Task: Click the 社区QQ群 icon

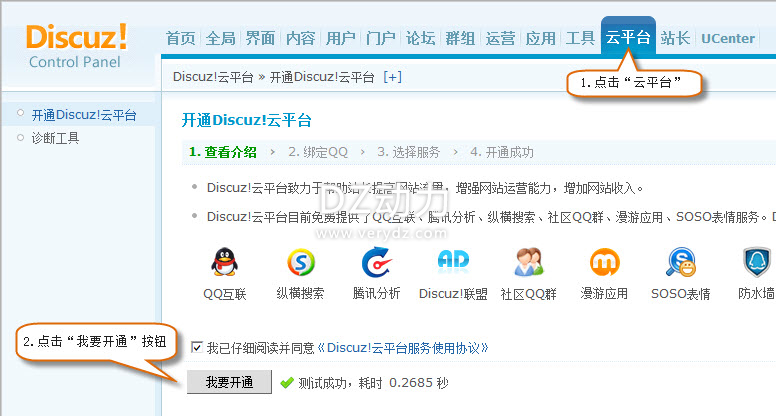Action: tap(529, 262)
